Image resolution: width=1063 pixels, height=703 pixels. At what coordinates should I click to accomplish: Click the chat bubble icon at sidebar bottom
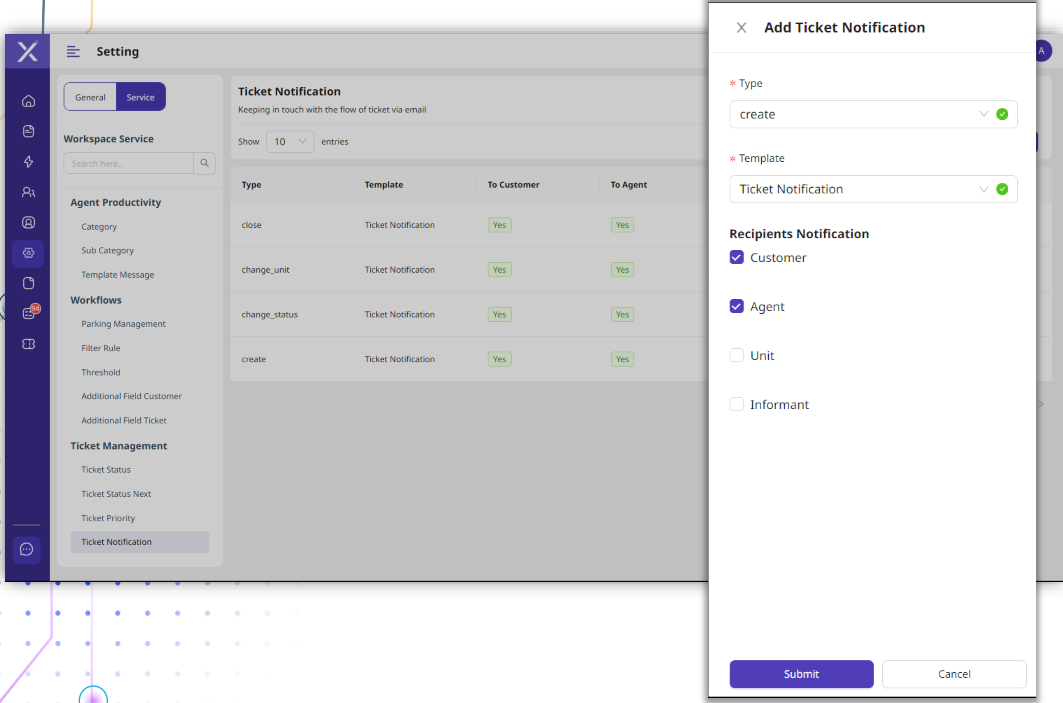27,549
